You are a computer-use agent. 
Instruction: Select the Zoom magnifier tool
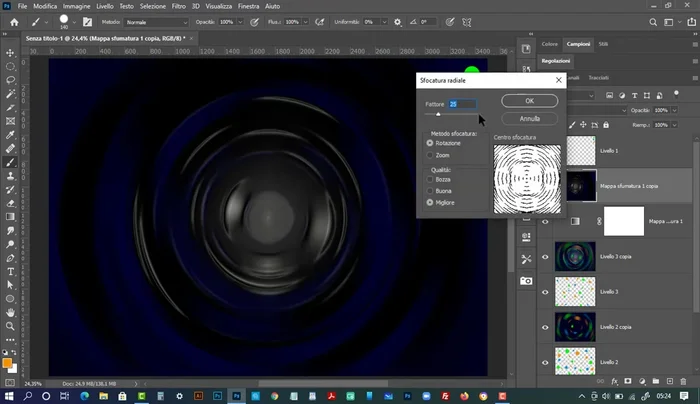click(10, 324)
